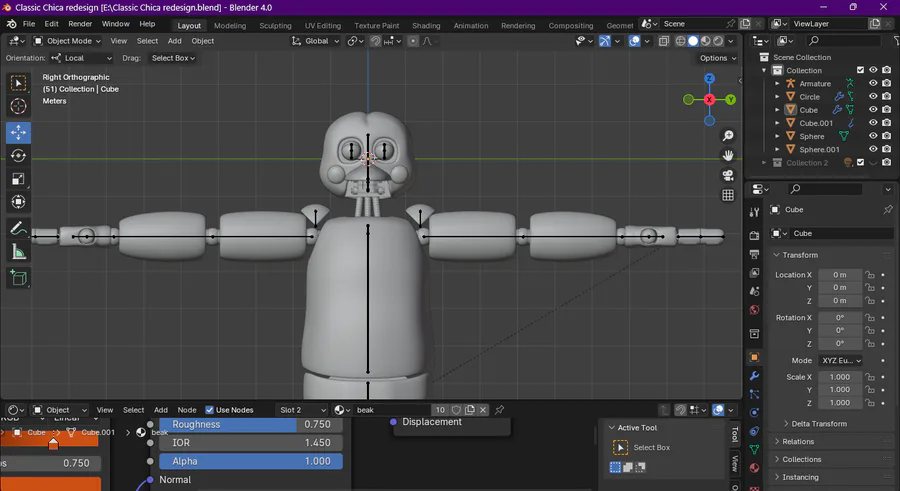Open the Tool properties tab
This screenshot has width=900, height=491.
(754, 212)
